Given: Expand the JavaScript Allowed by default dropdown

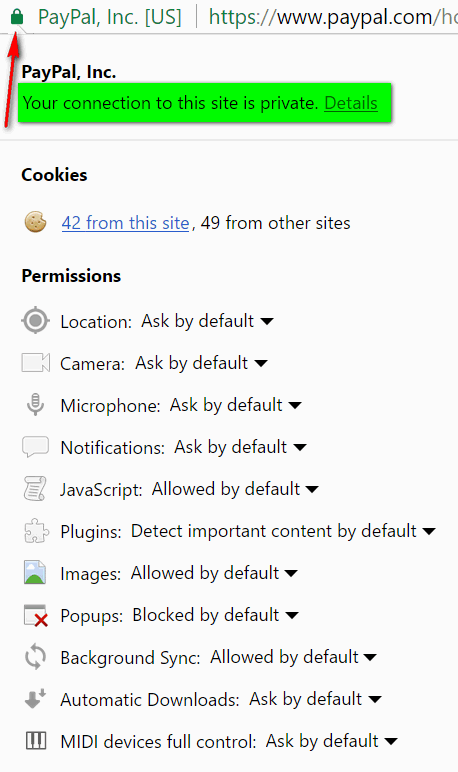Looking at the screenshot, I should click(235, 489).
